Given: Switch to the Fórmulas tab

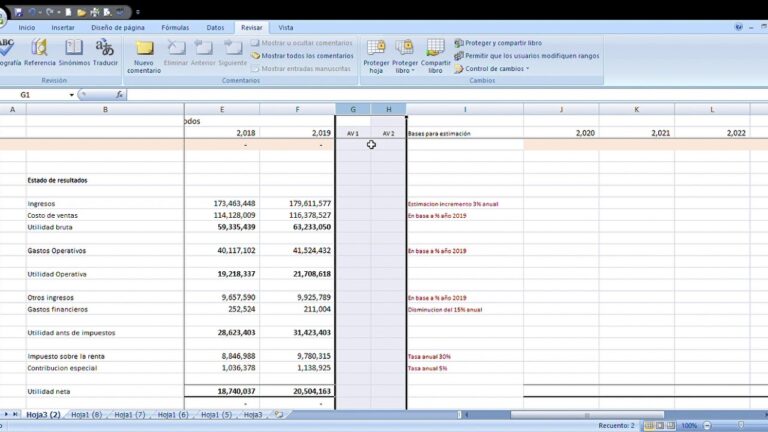Looking at the screenshot, I should point(175,27).
